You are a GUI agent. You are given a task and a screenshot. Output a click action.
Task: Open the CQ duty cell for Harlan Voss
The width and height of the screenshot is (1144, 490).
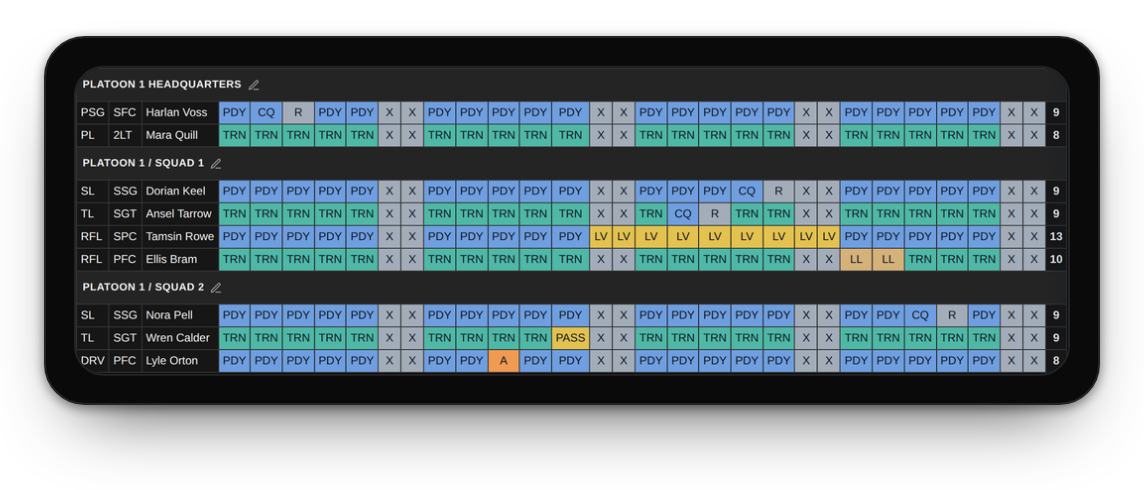[266, 113]
